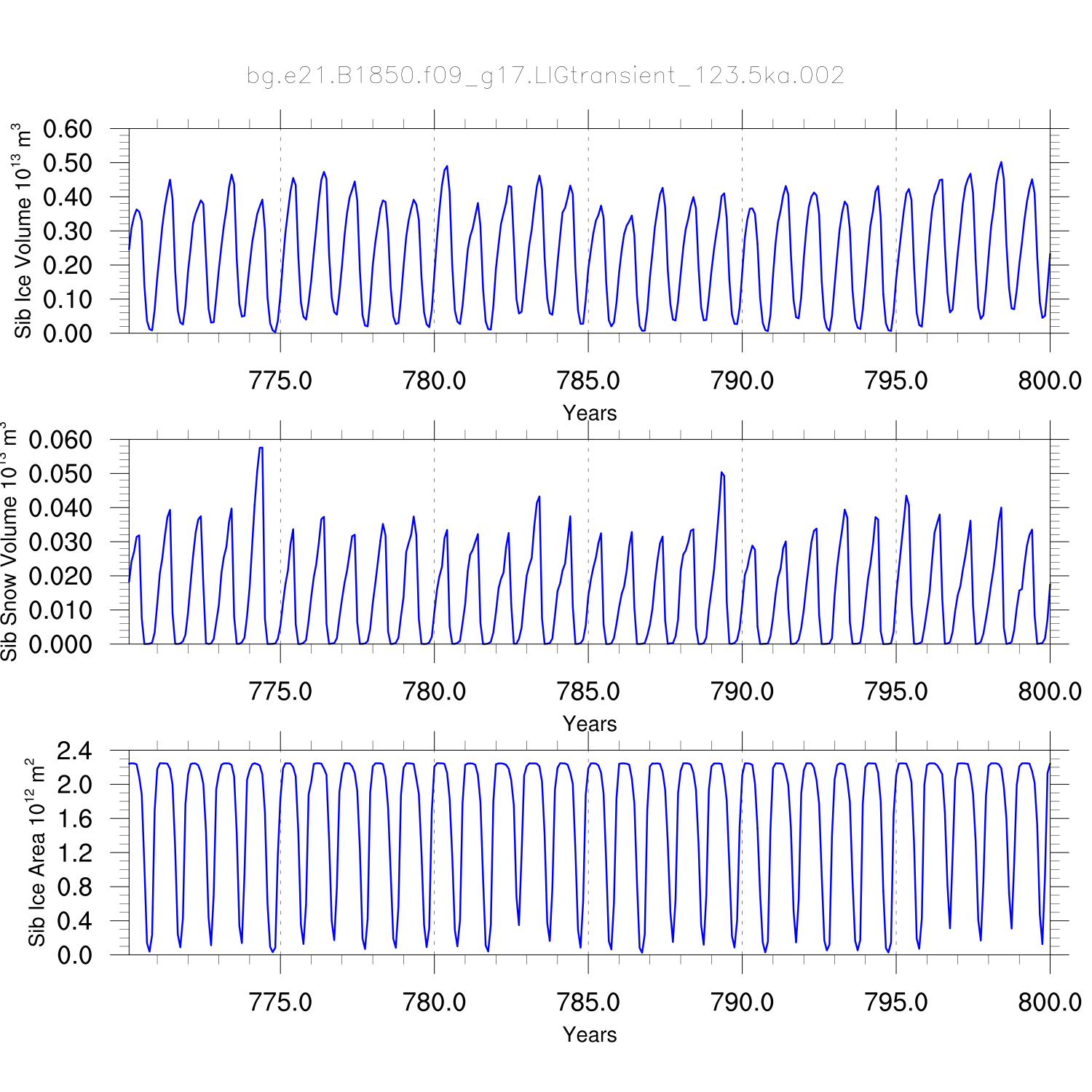Image resolution: width=1092 pixels, height=1092 pixels.
Task: Click the 800.0 tick label of bottom plot
Action: point(1049,1002)
